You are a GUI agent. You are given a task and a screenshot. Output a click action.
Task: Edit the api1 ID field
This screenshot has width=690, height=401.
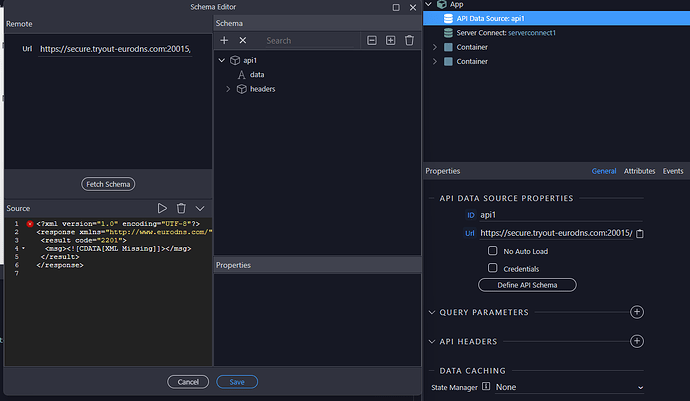tap(561, 215)
